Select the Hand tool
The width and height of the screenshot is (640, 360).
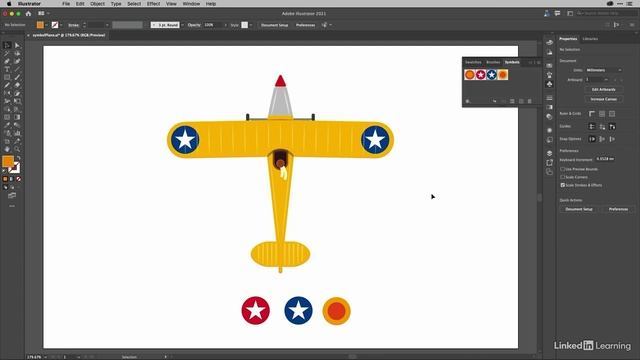7,149
